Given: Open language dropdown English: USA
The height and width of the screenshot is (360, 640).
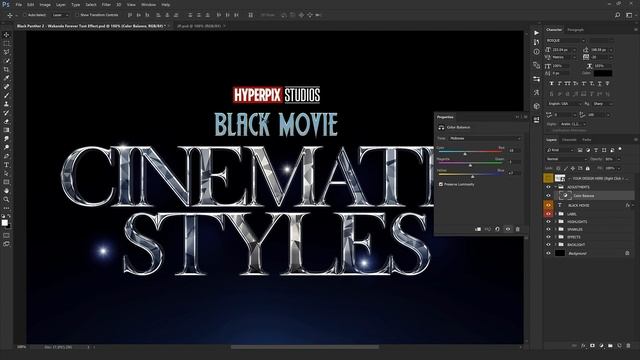Looking at the screenshot, I should (564, 104).
